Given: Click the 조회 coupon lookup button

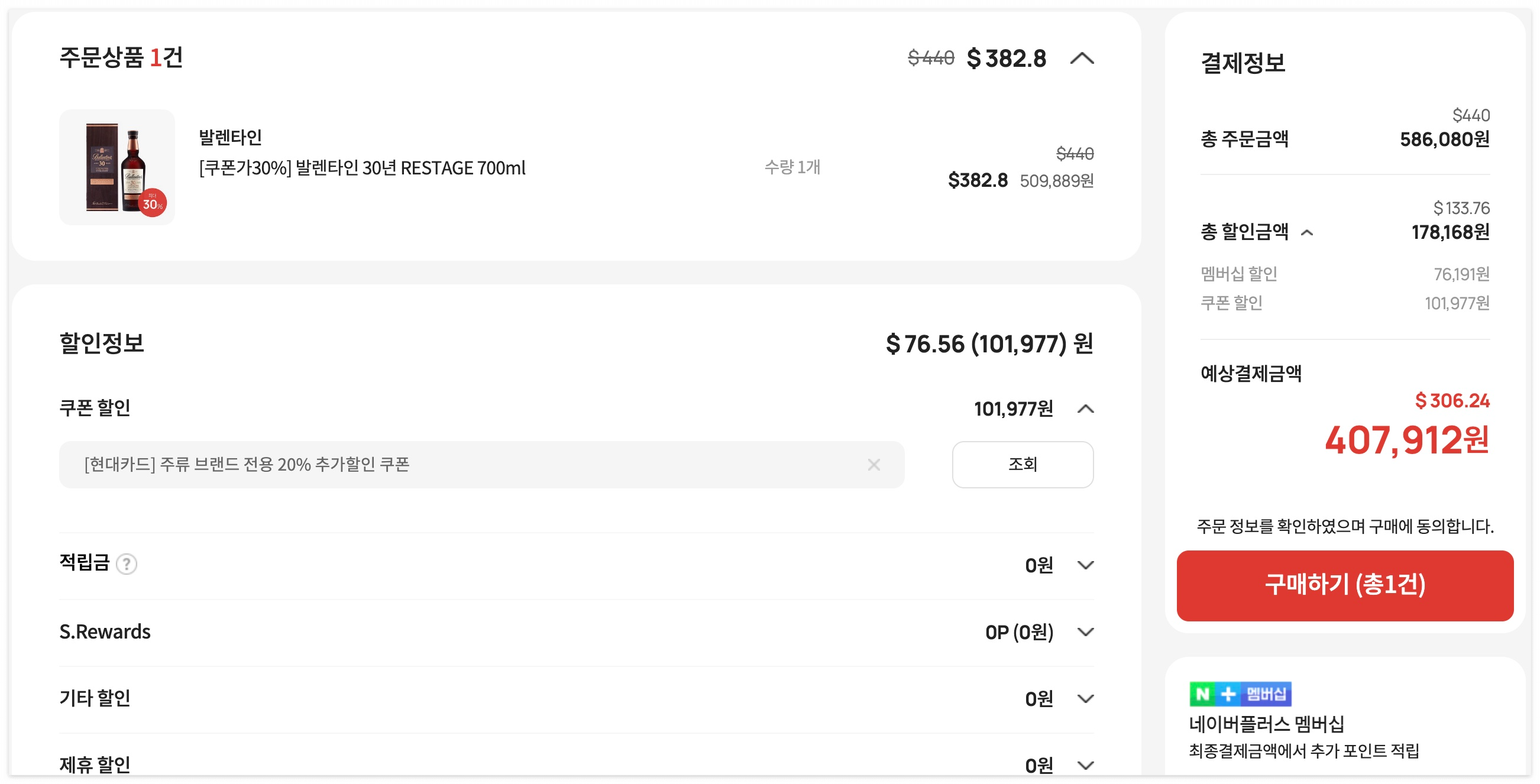Looking at the screenshot, I should (x=1022, y=464).
